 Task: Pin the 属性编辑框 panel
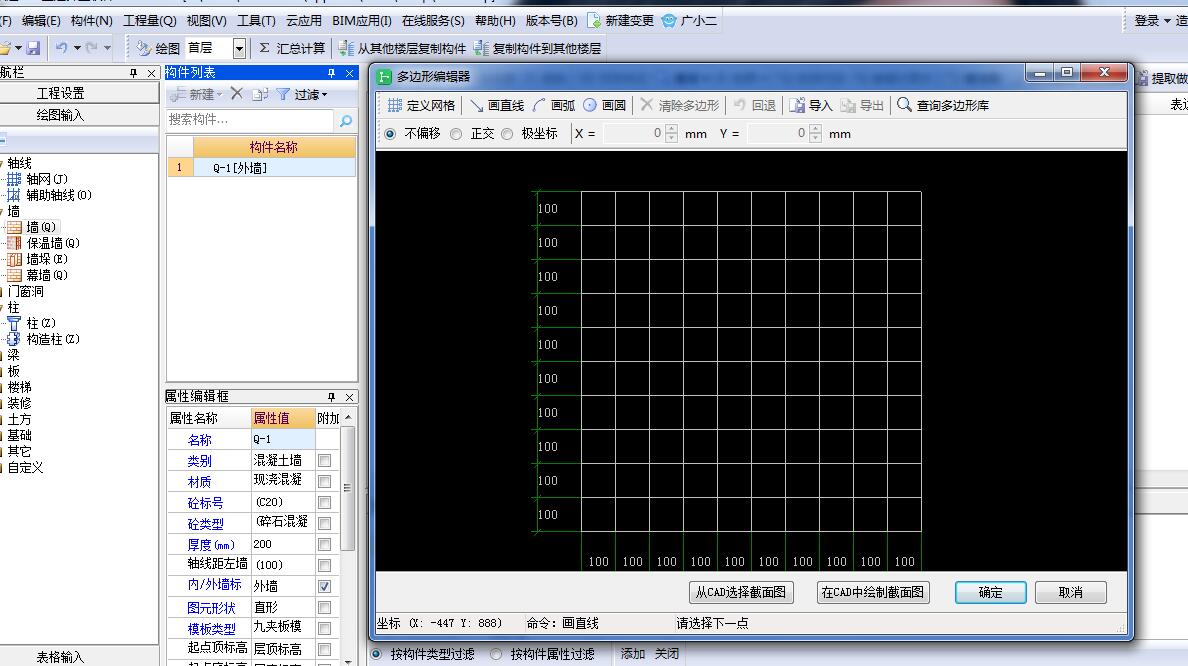click(x=331, y=396)
